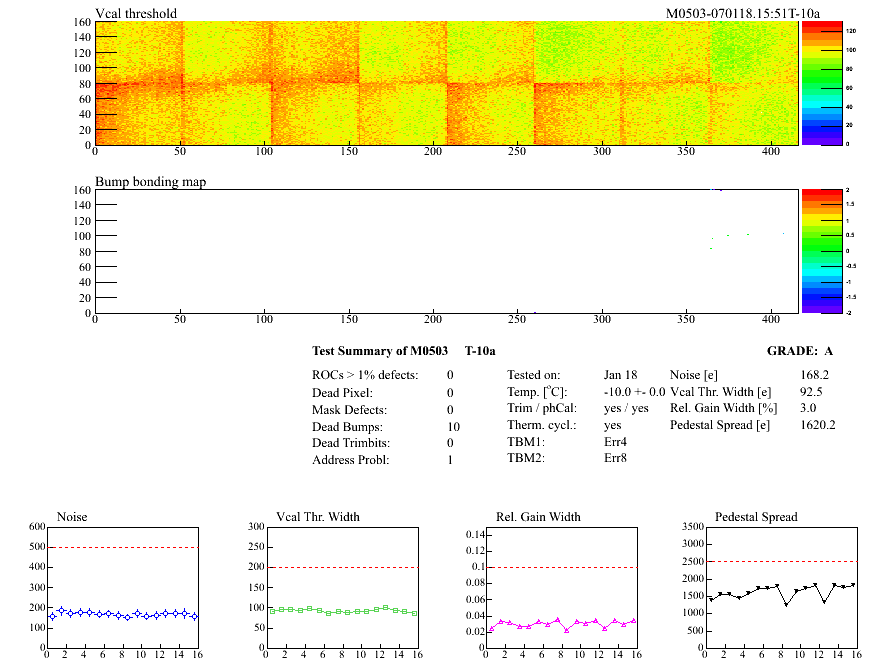Click the Vcal threshold color scale bar
896x672 pixels.
click(821, 83)
